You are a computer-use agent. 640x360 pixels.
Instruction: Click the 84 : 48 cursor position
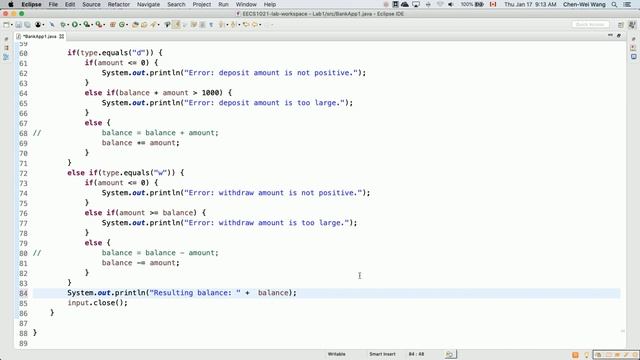point(416,354)
